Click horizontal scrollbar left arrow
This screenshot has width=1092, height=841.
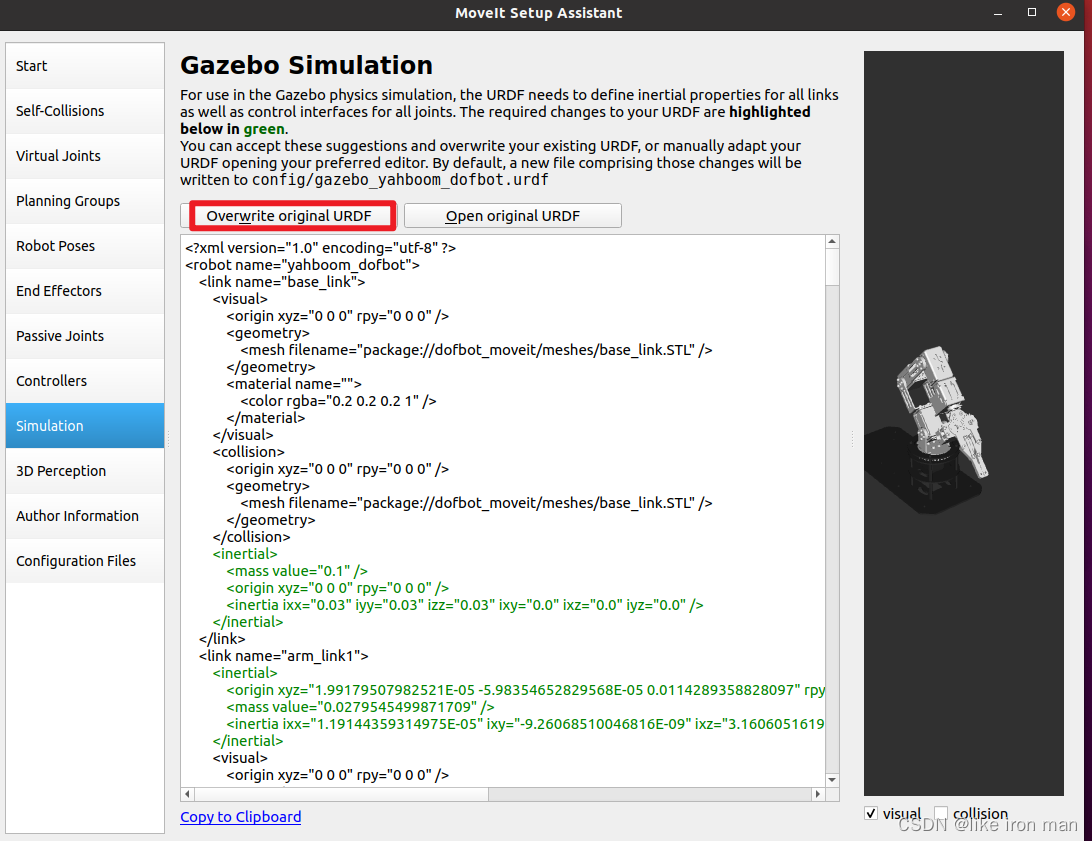pos(187,794)
